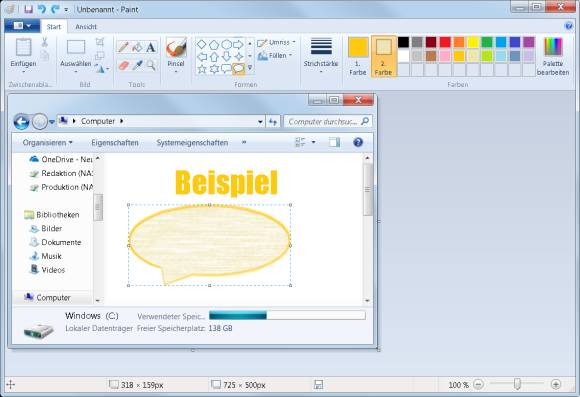Open the blue Paint file menu

point(22,26)
